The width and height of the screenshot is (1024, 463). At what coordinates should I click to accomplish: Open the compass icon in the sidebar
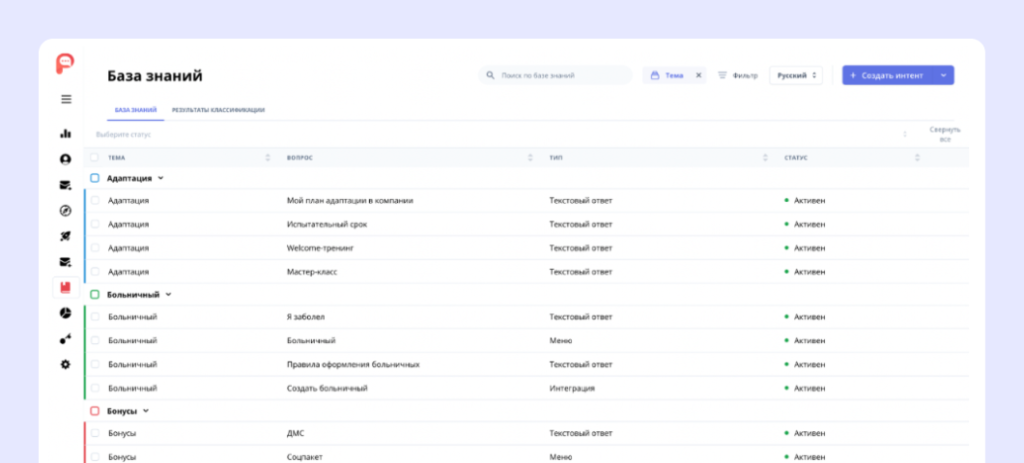tap(66, 211)
